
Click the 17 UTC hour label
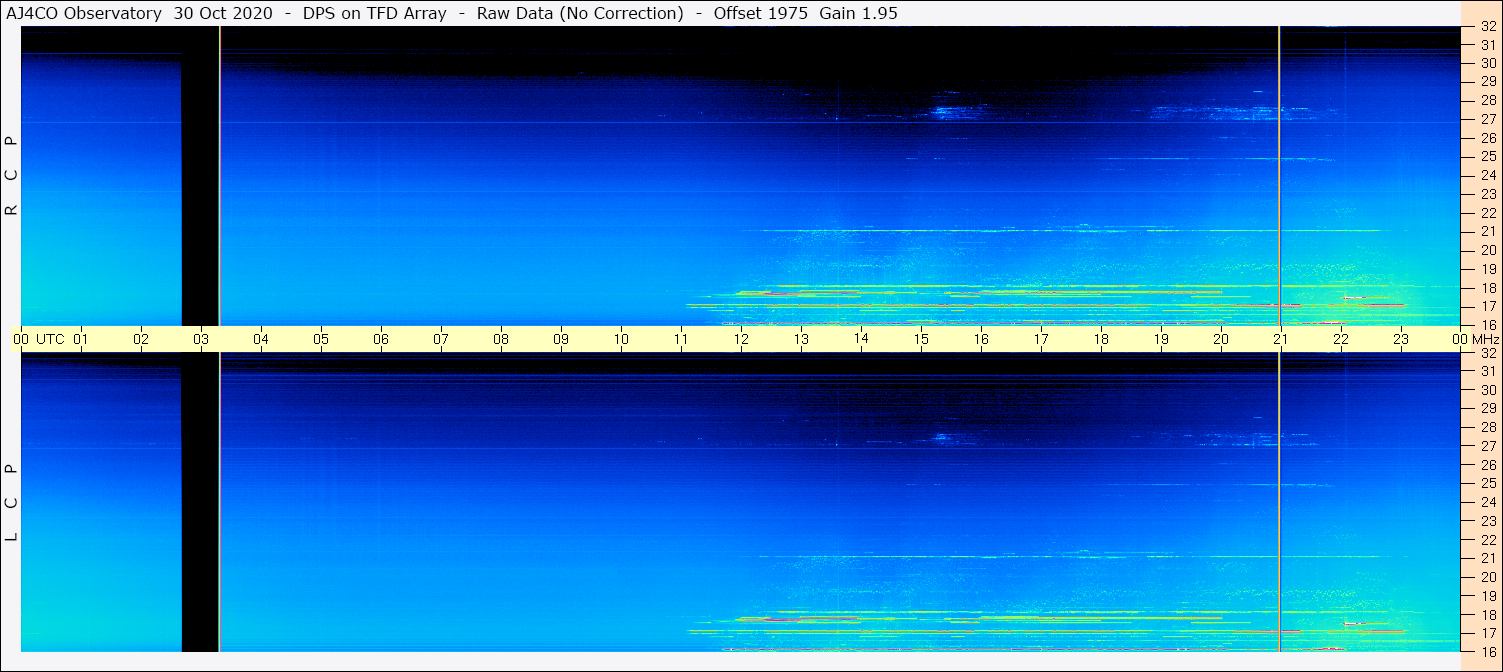pos(1041,339)
